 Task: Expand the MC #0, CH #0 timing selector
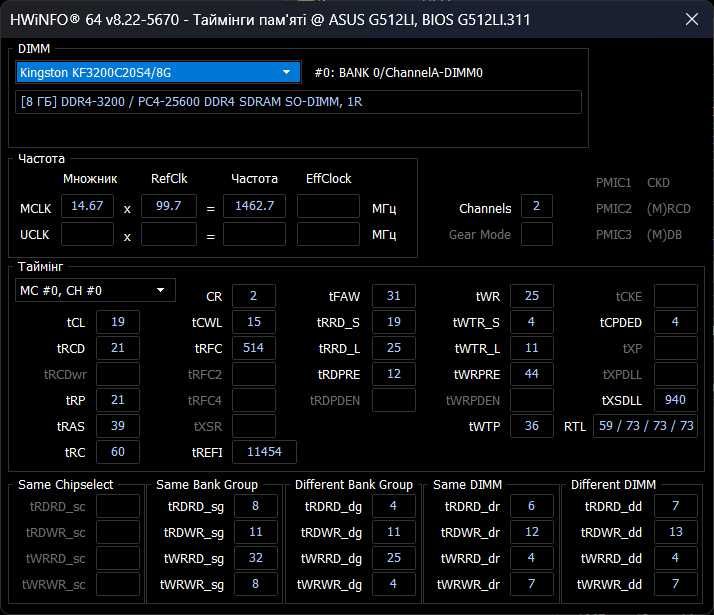tap(95, 290)
